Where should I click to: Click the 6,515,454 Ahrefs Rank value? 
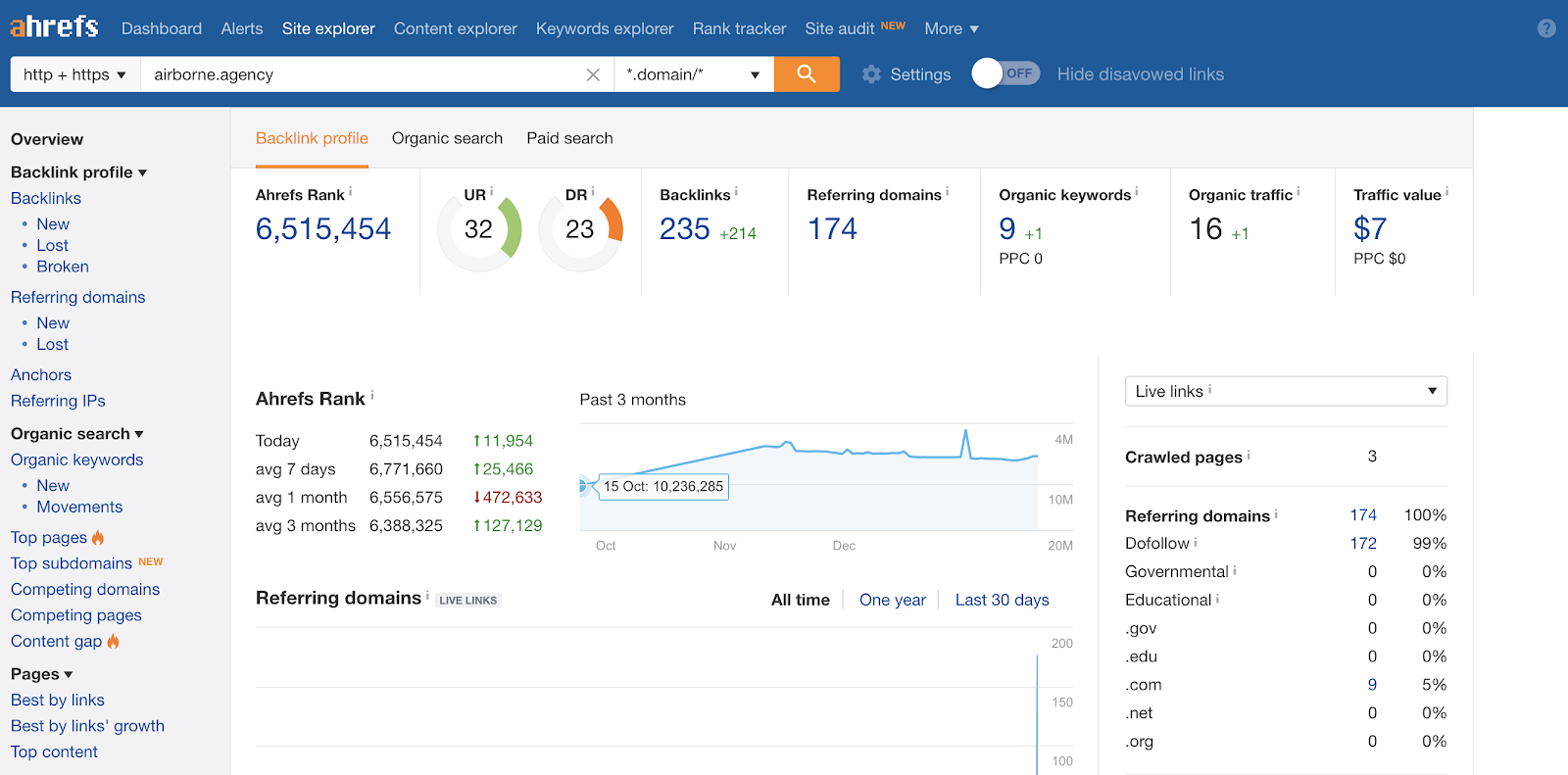click(323, 229)
